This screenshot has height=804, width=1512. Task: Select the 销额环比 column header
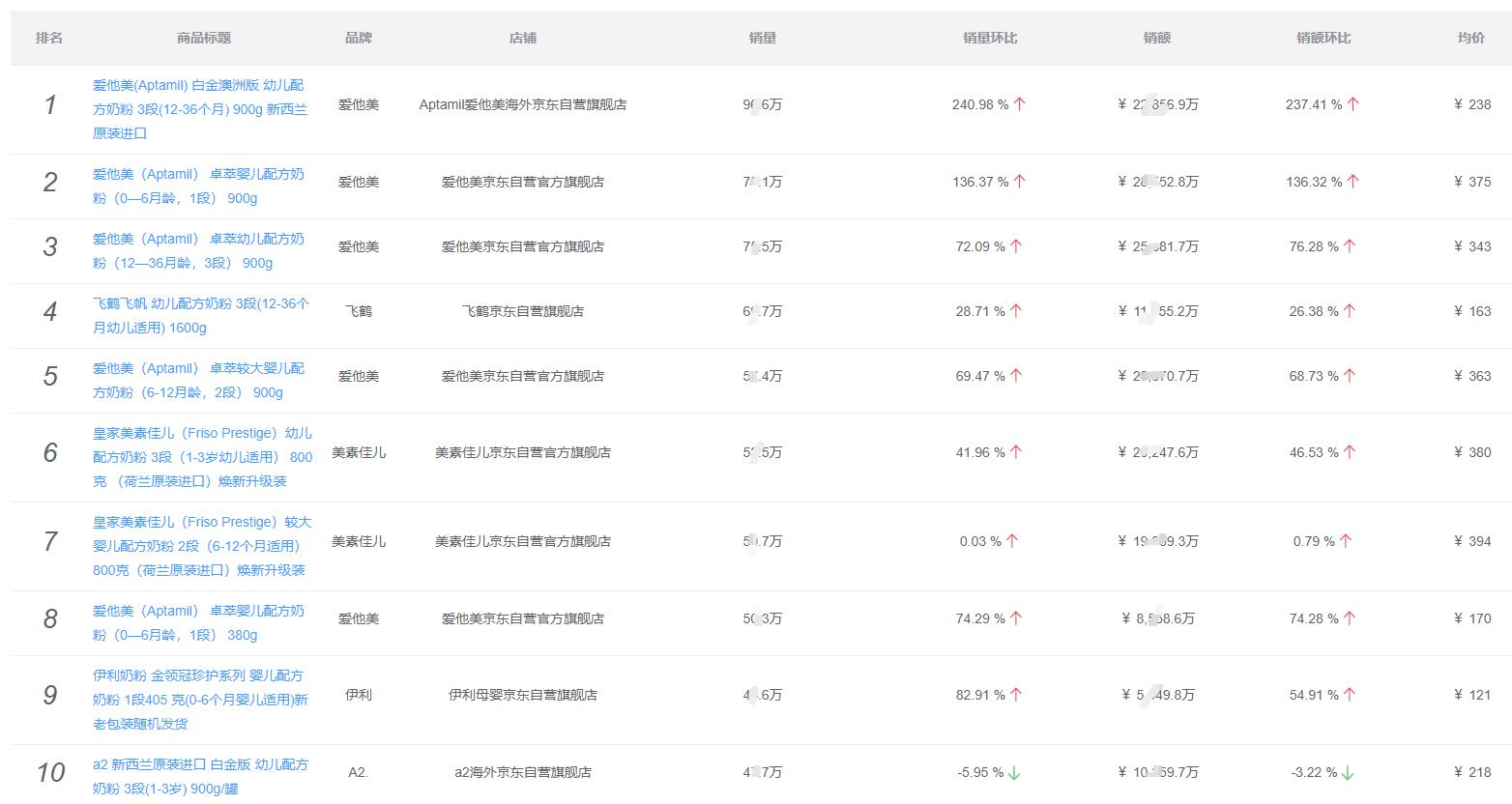(1321, 38)
